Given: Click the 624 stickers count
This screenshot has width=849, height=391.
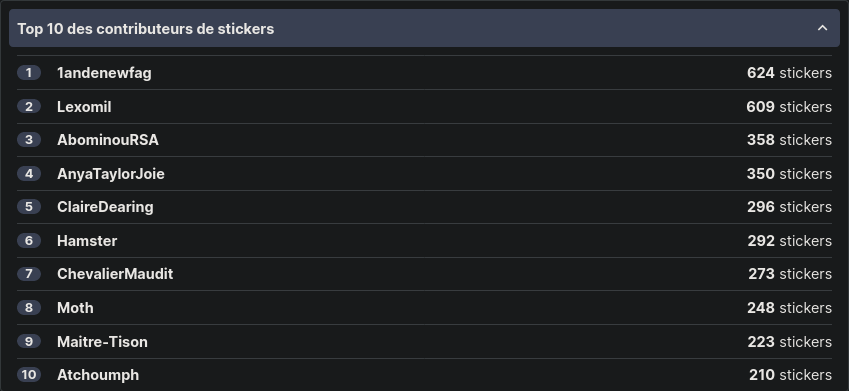Looking at the screenshot, I should pyautogui.click(x=789, y=73).
